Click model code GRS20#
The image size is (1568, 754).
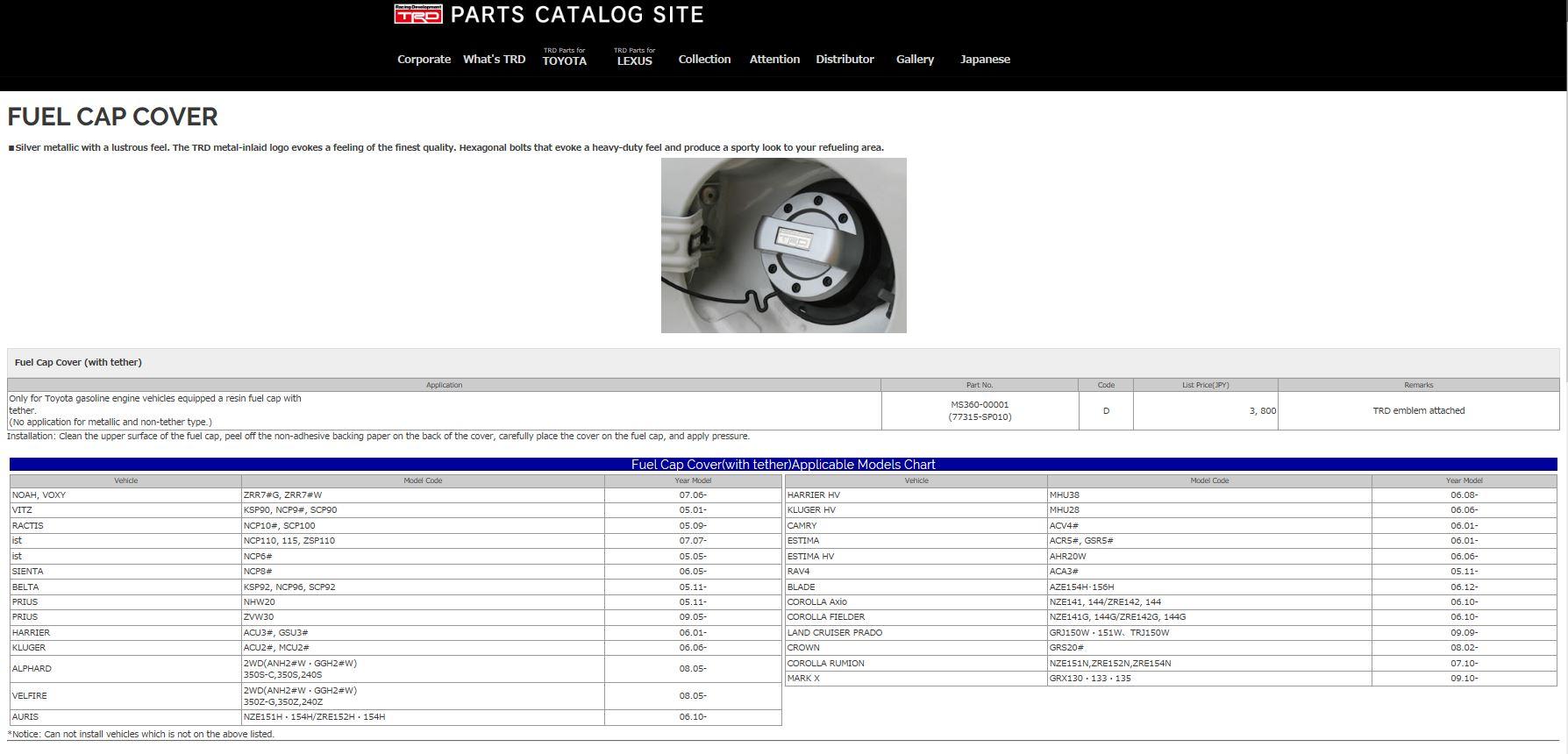tap(1066, 648)
